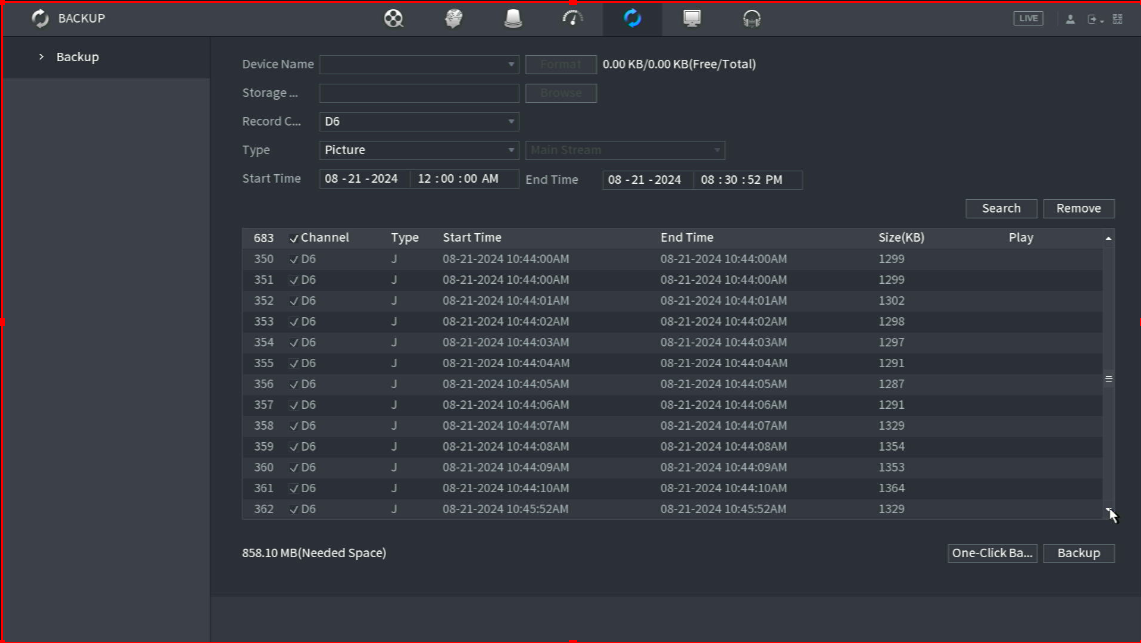Open the logout arrow menu icon
This screenshot has width=1141, height=643.
coord(1095,20)
